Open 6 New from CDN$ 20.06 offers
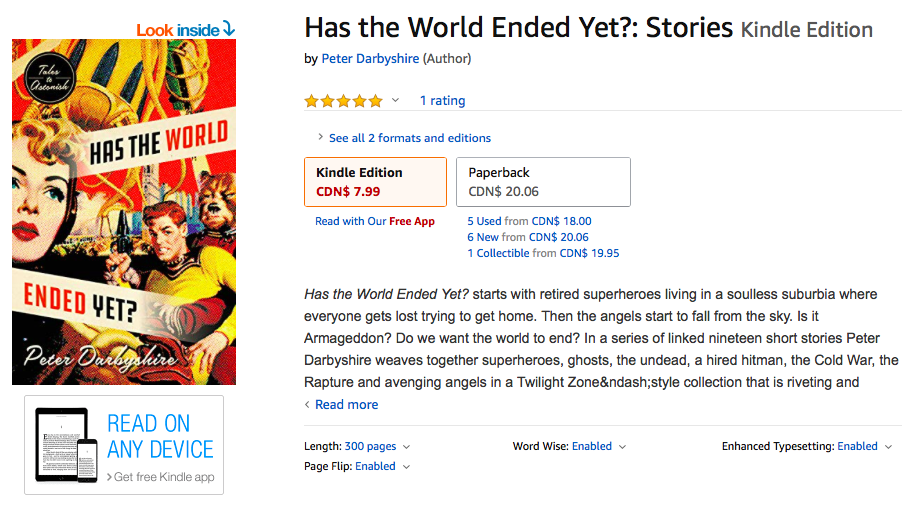This screenshot has width=923, height=509. tap(528, 237)
